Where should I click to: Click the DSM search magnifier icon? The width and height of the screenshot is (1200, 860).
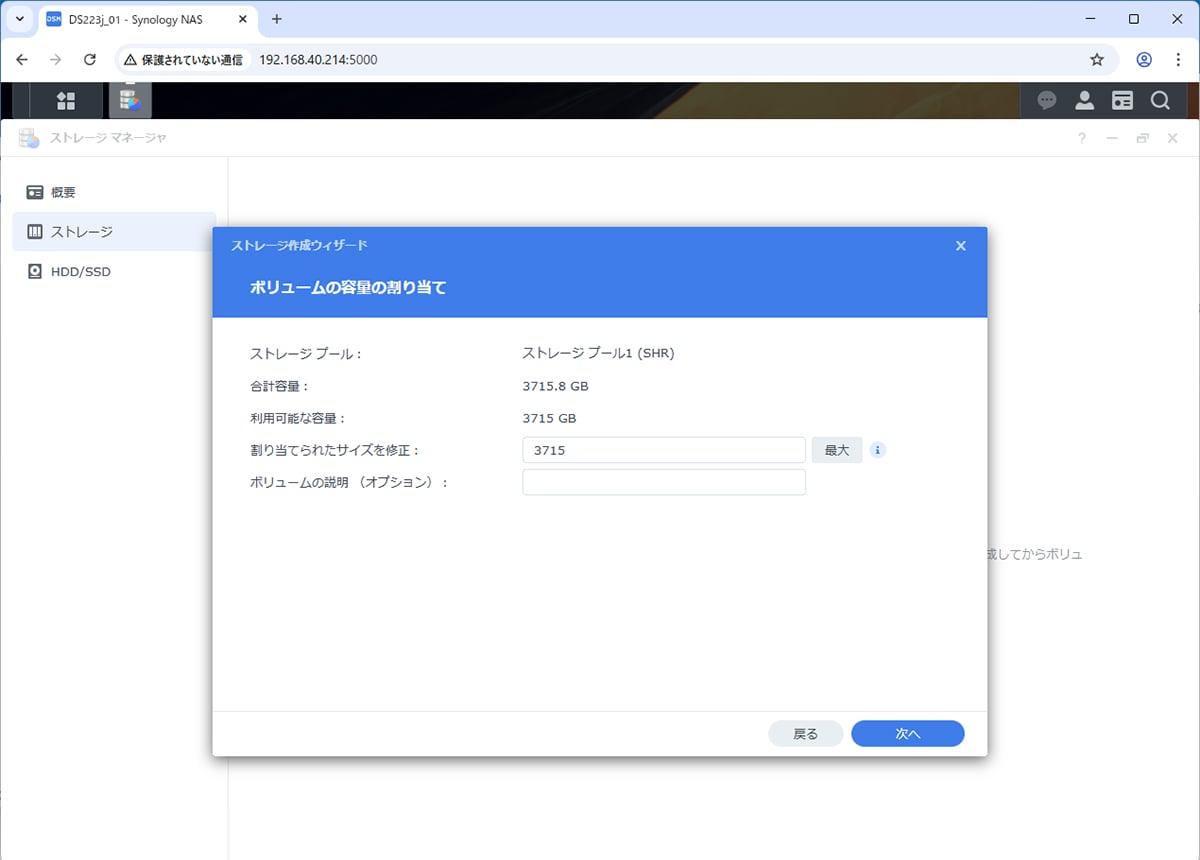point(1160,100)
